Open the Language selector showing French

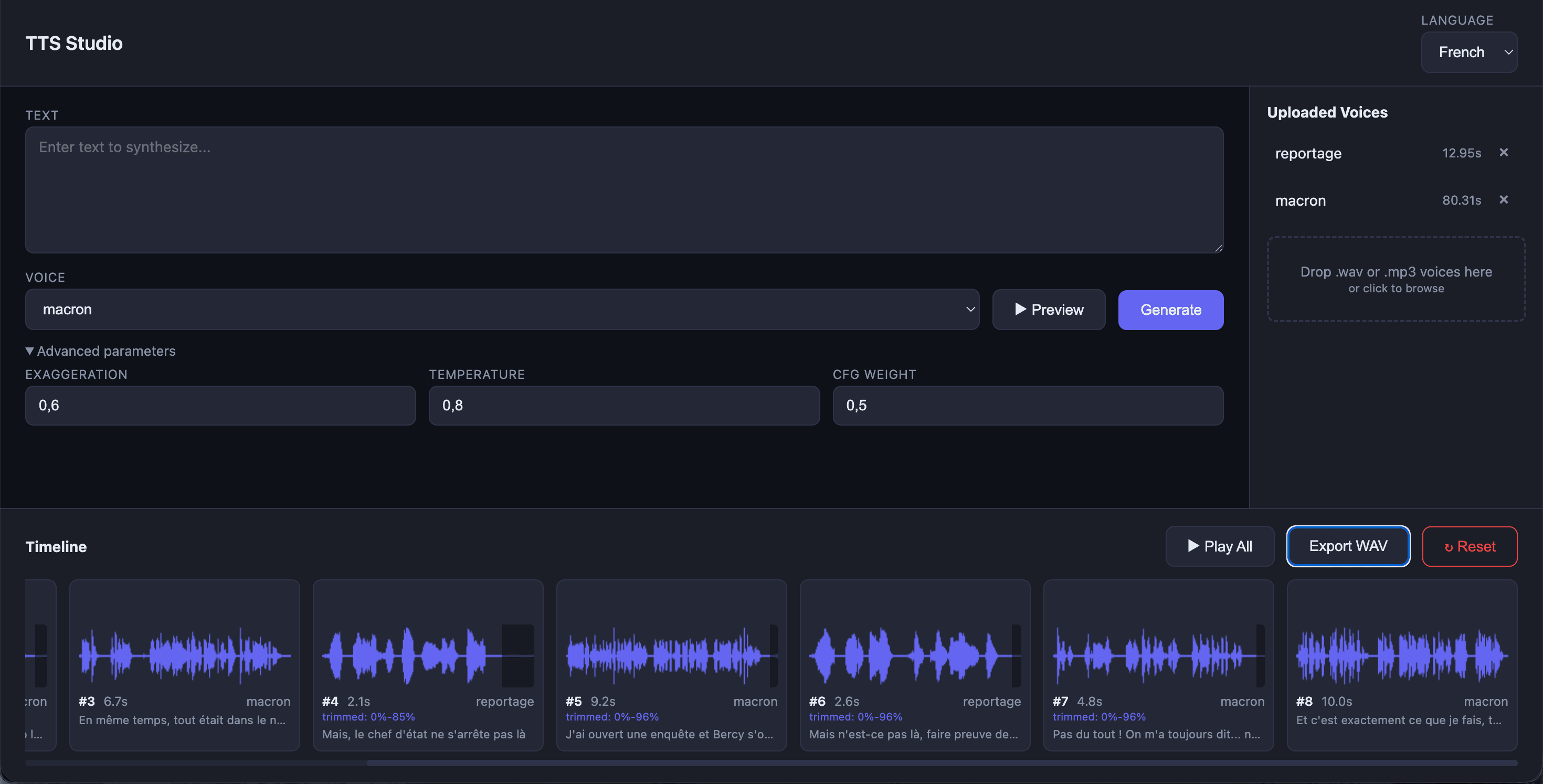[x=1468, y=52]
